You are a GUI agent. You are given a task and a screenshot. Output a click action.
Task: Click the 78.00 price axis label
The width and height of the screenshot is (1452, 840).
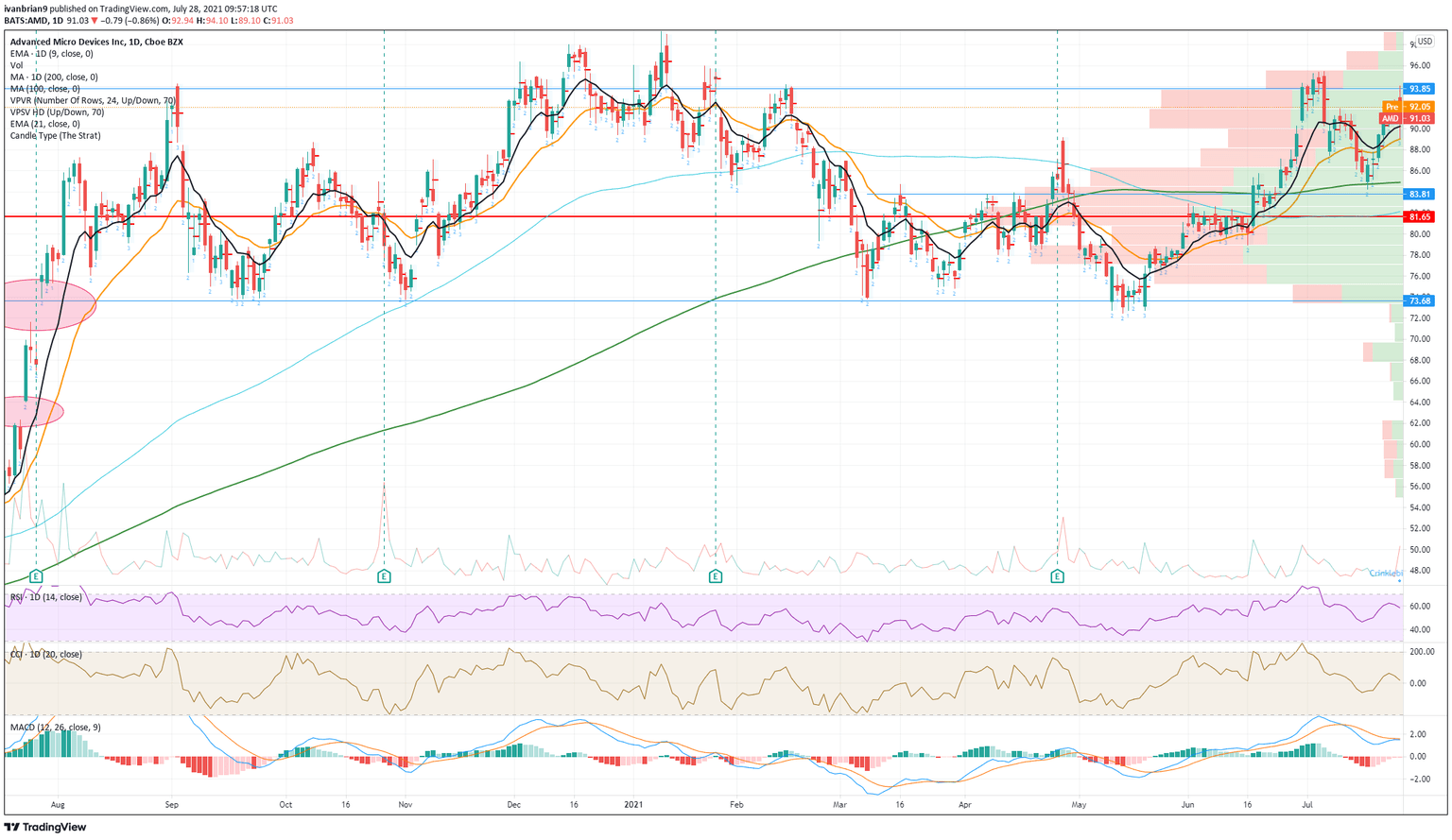(1421, 255)
